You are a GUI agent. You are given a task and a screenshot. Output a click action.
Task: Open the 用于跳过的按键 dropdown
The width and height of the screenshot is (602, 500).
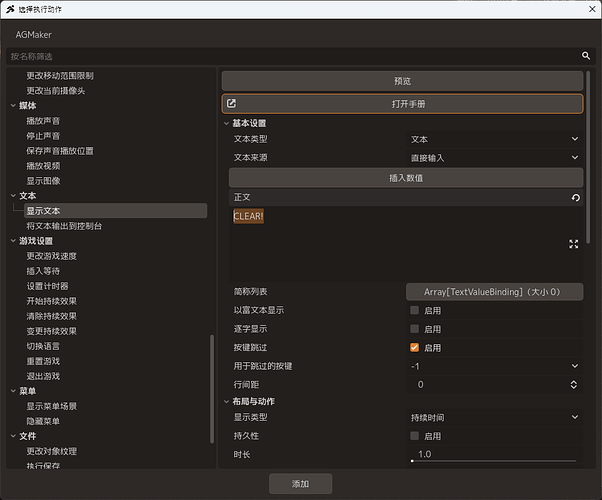coord(494,366)
